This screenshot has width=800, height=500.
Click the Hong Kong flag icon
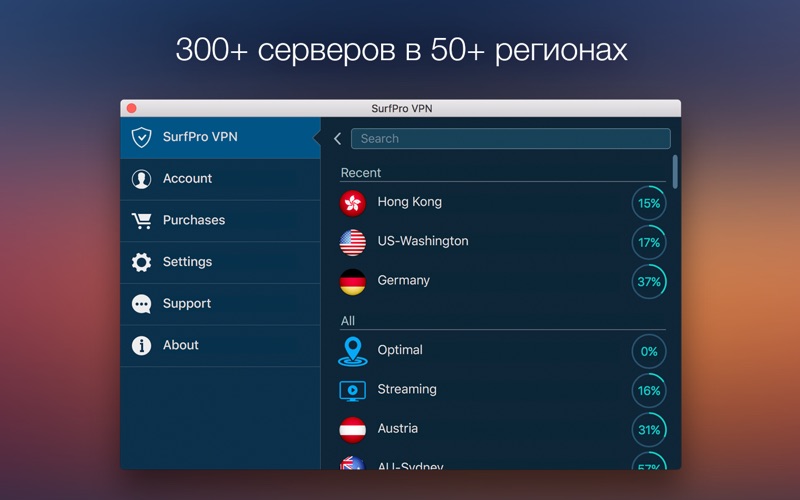coord(353,203)
